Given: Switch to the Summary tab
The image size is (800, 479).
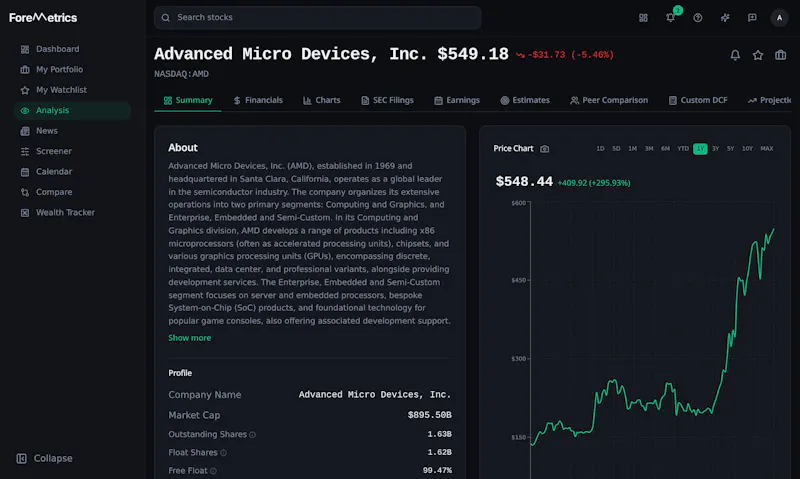Looking at the screenshot, I should (188, 100).
